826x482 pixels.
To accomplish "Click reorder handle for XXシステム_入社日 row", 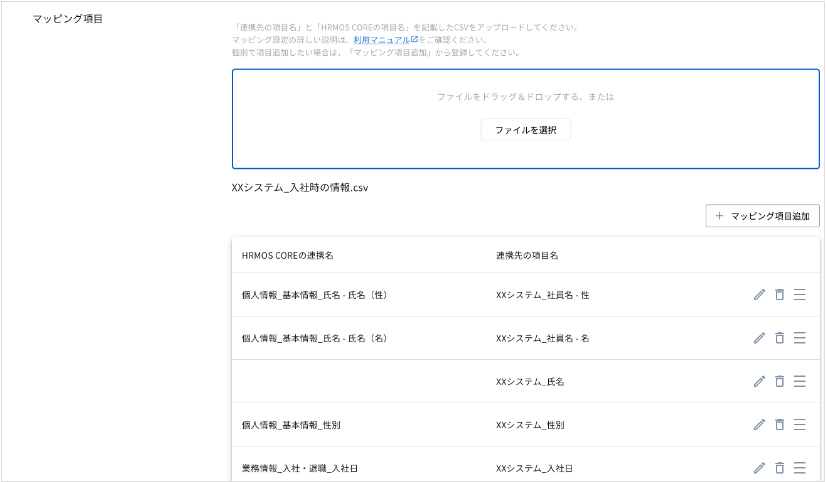I will 799,467.
